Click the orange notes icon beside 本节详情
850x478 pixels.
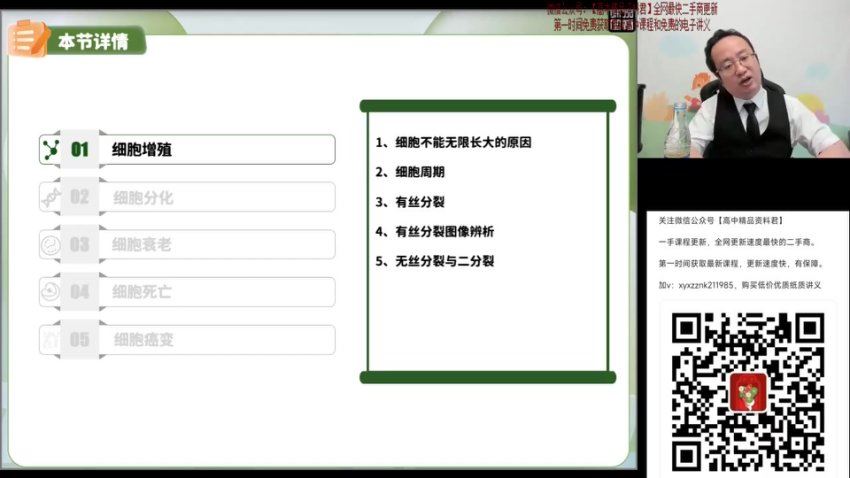tap(27, 38)
